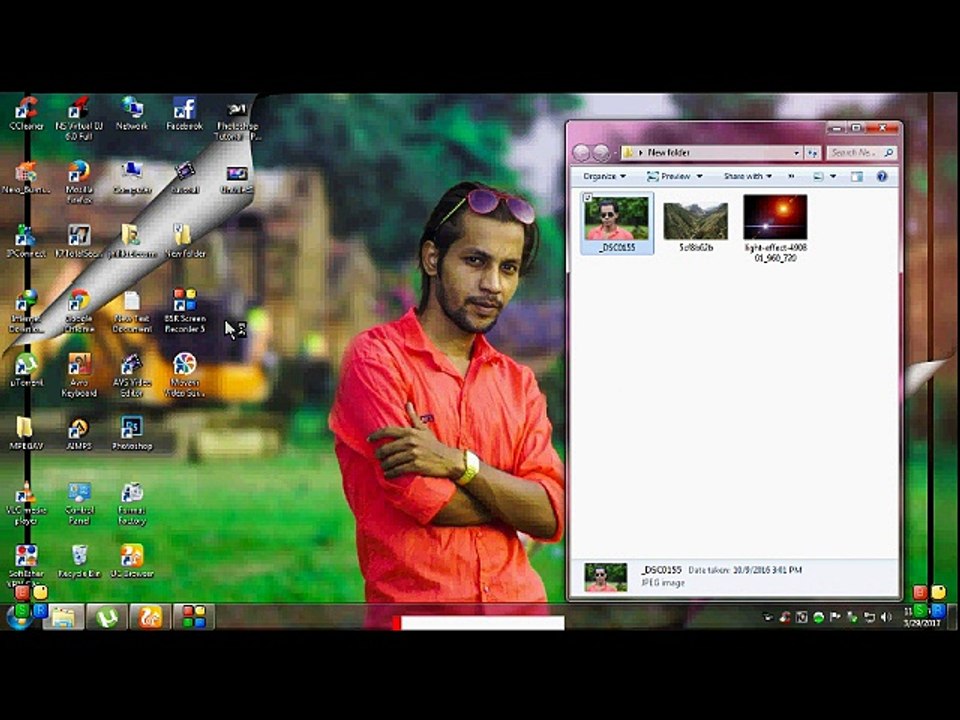Open the K7 TotalSecurity desktop shortcut

pyautogui.click(x=79, y=241)
